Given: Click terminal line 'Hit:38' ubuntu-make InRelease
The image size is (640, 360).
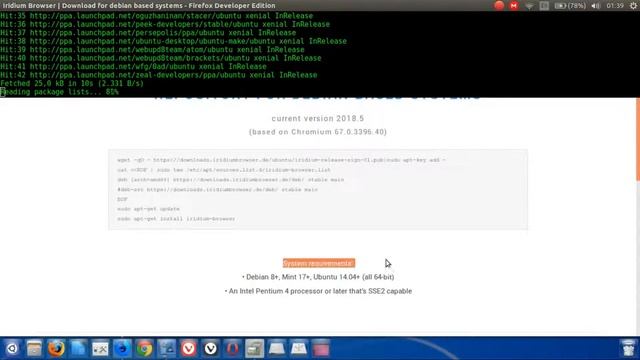Looking at the screenshot, I should tap(173, 41).
